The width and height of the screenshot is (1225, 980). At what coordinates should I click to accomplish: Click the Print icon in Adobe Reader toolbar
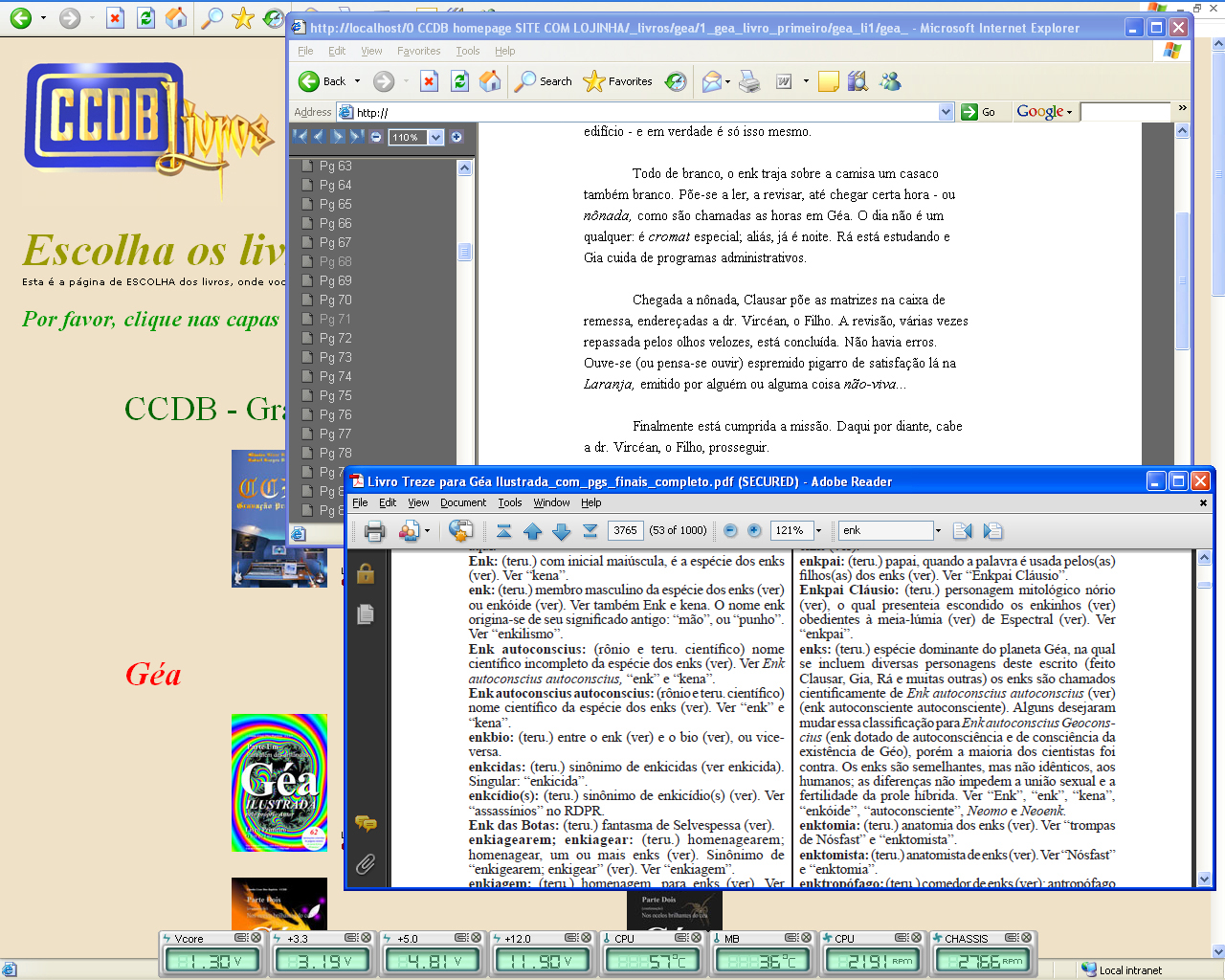point(374,531)
